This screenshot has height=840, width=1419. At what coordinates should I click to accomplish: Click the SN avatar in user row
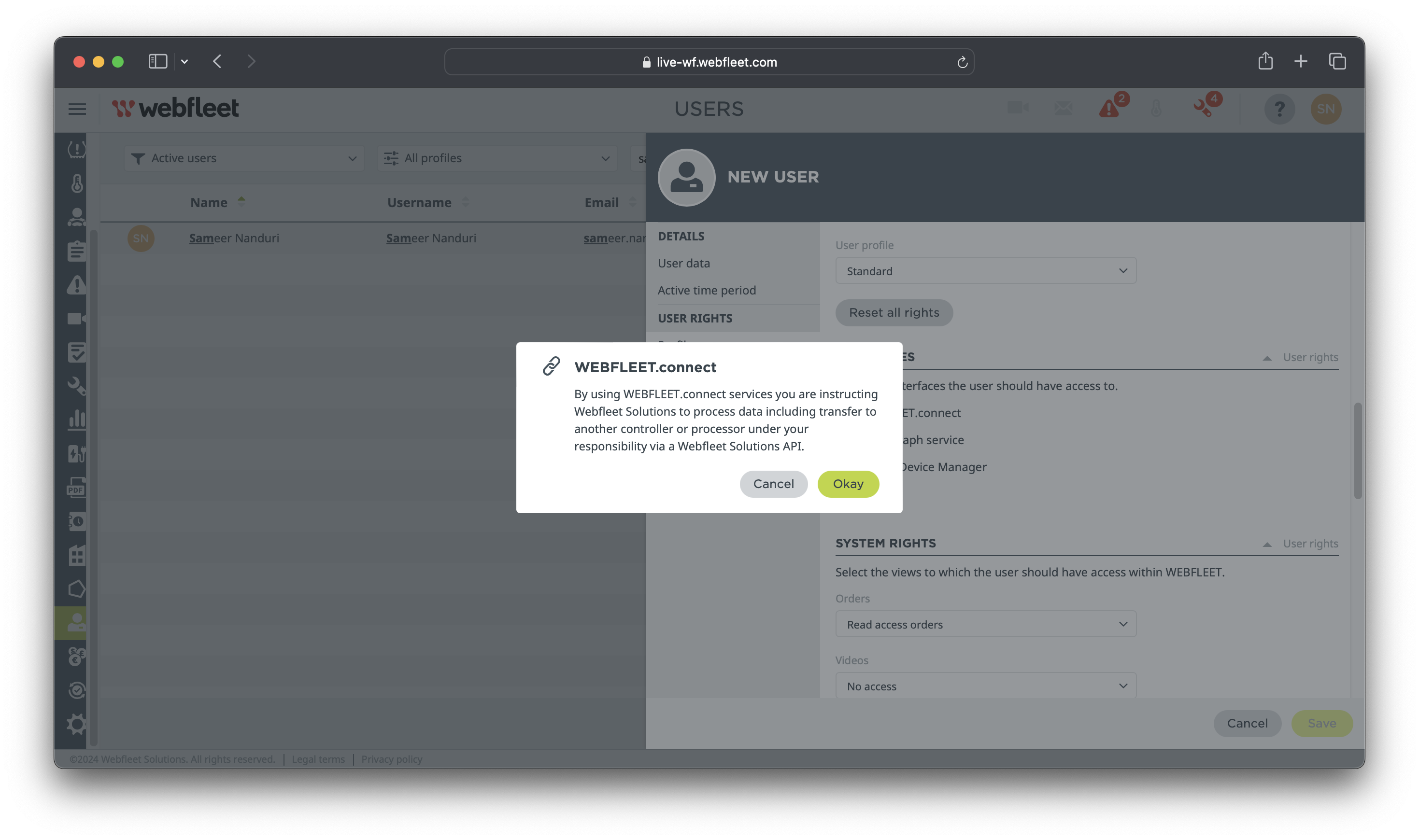pos(141,238)
